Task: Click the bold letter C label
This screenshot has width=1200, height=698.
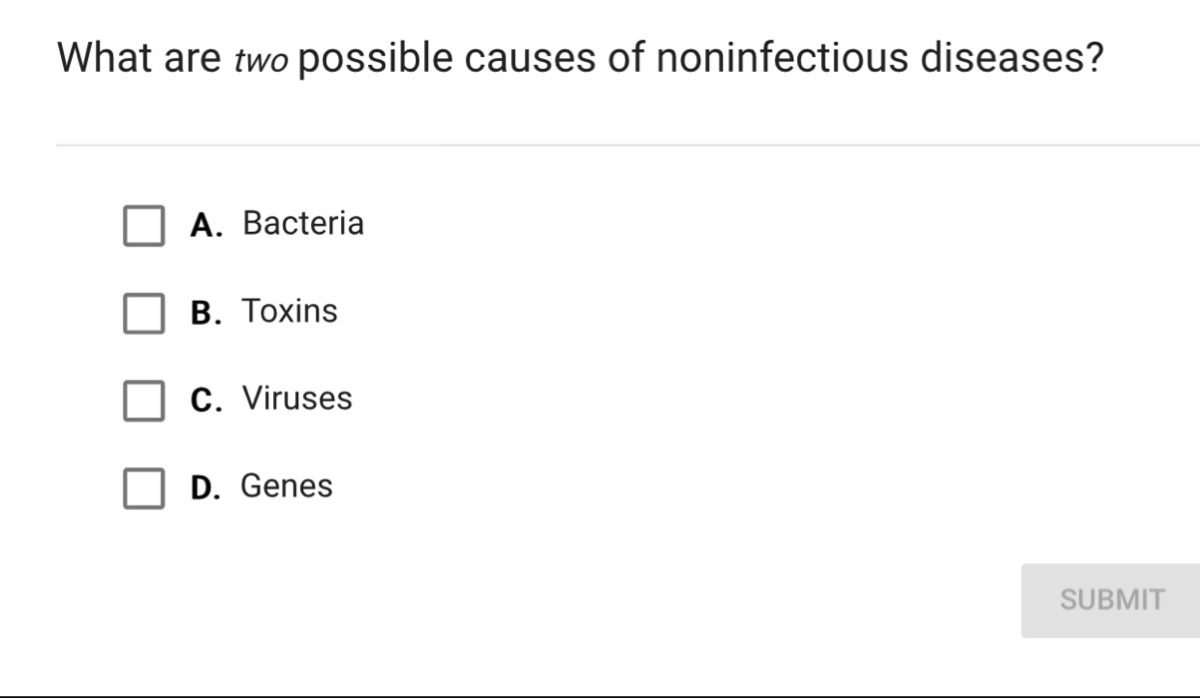Action: (205, 400)
